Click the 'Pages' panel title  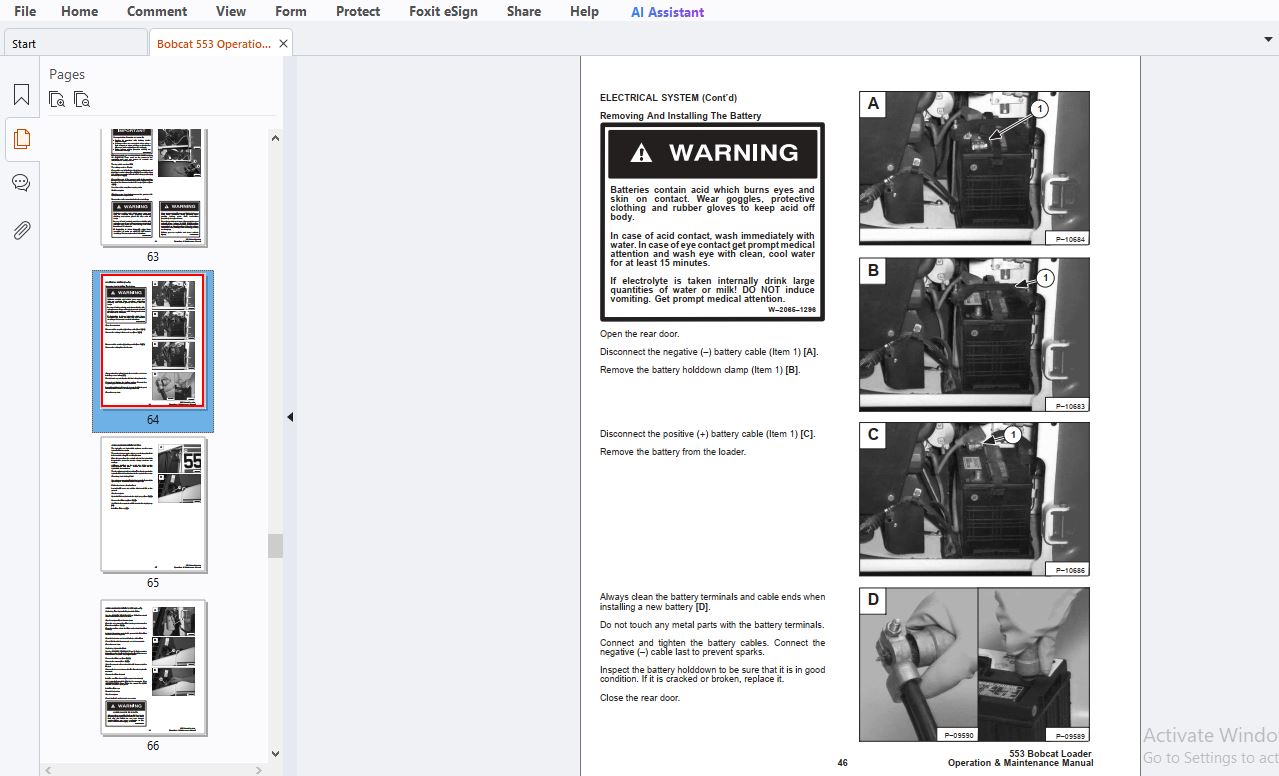(67, 74)
